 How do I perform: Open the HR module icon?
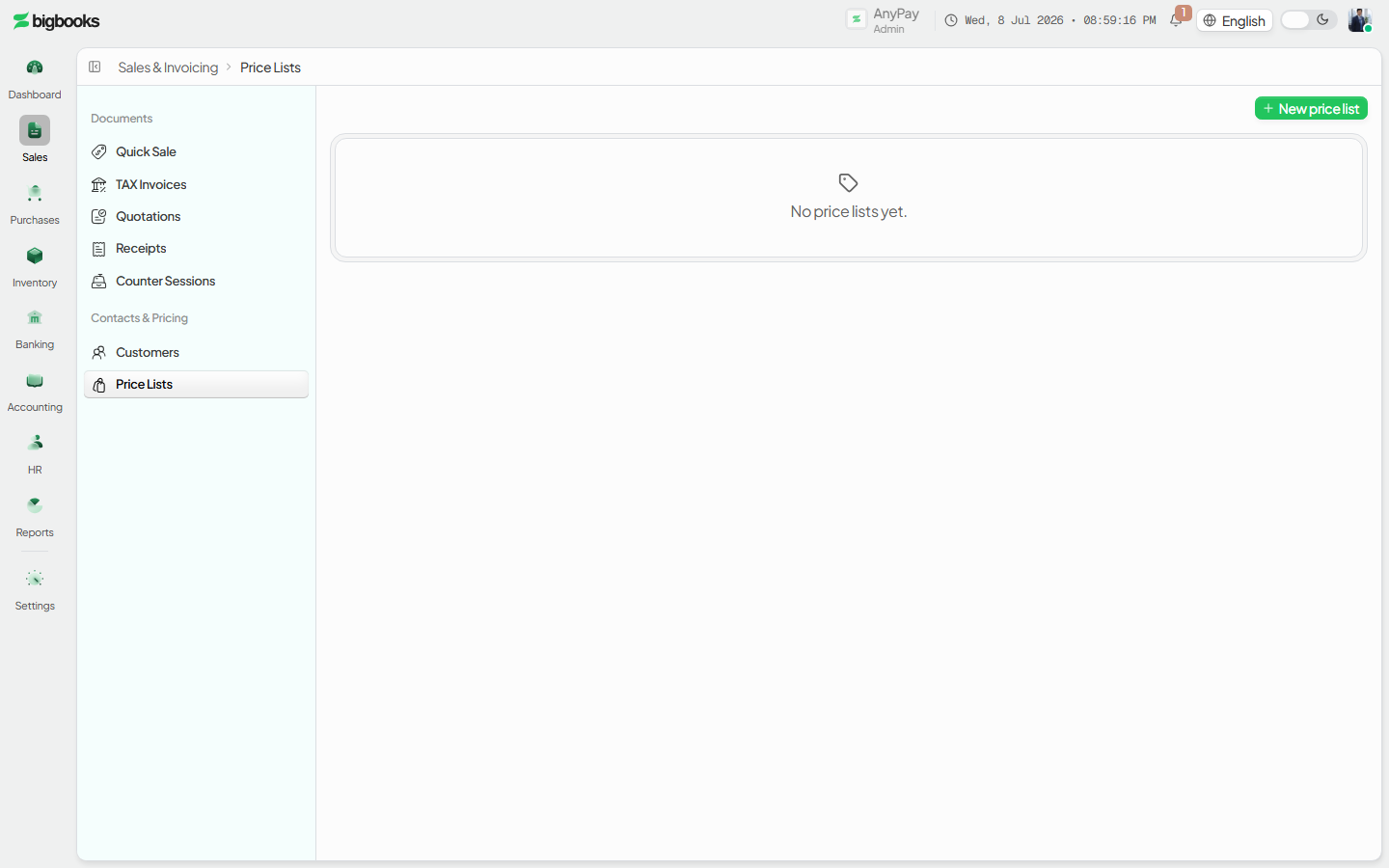click(35, 443)
